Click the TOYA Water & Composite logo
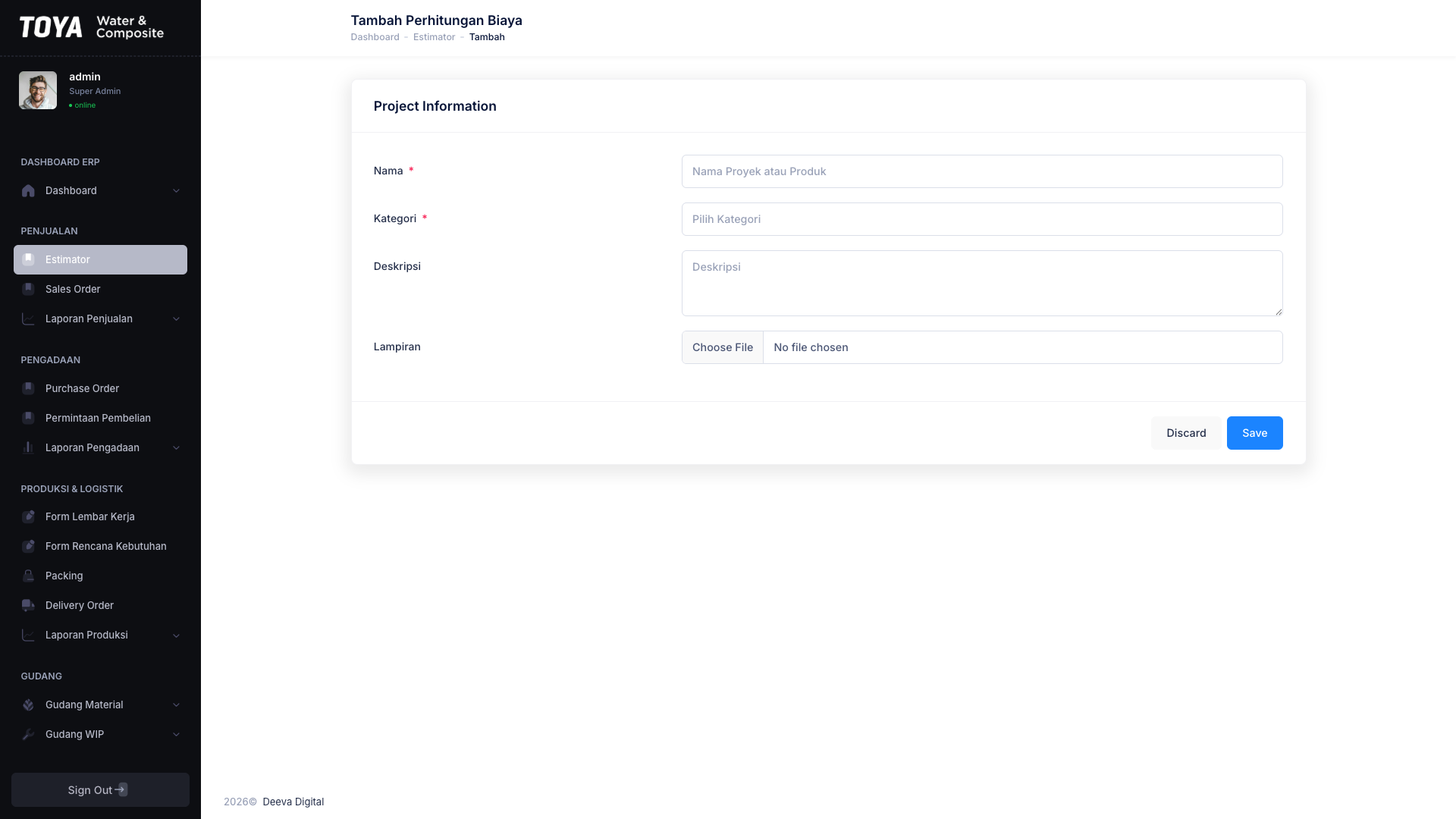The height and width of the screenshot is (819, 1456). click(92, 27)
